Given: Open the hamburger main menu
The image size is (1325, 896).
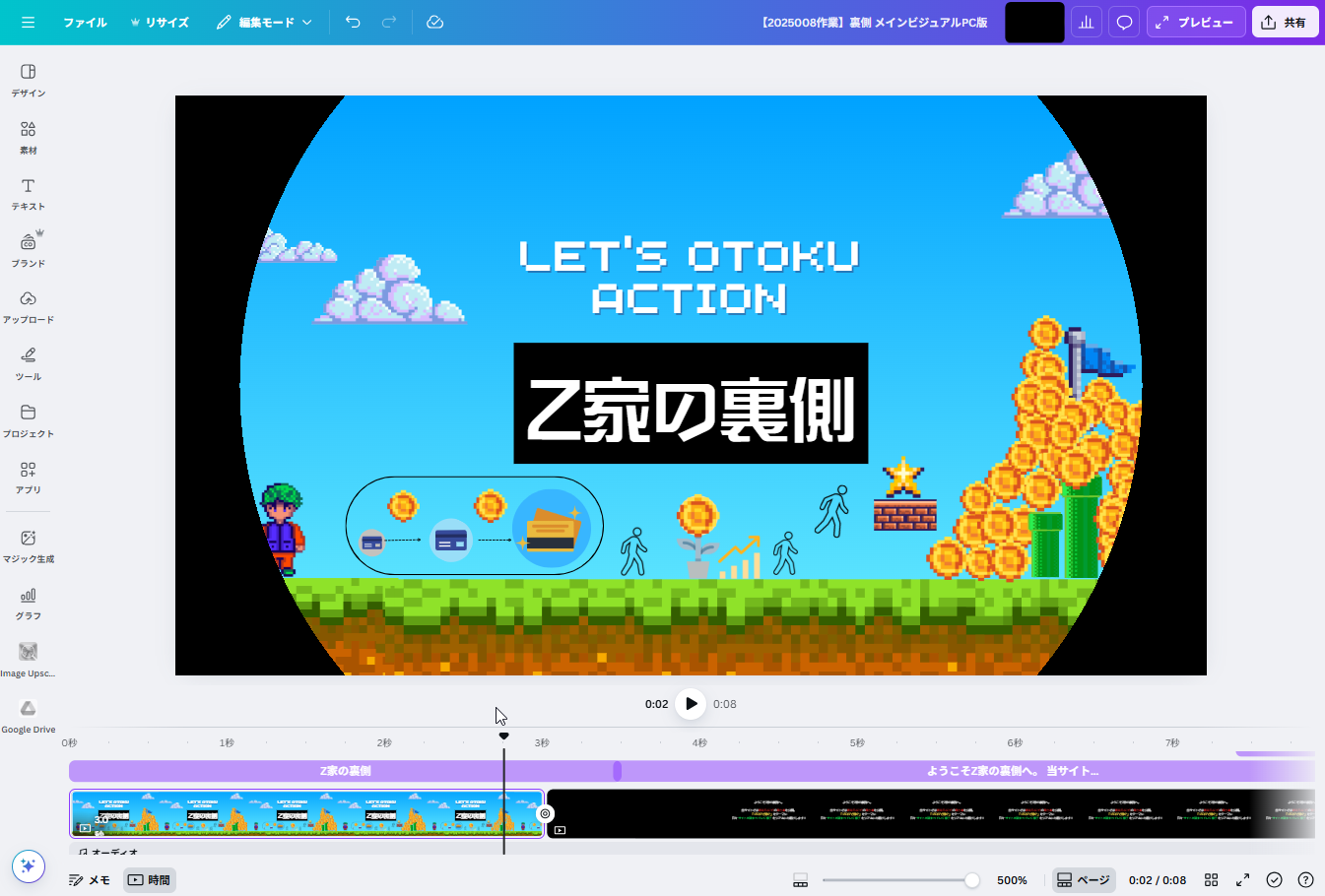Looking at the screenshot, I should coord(28,22).
